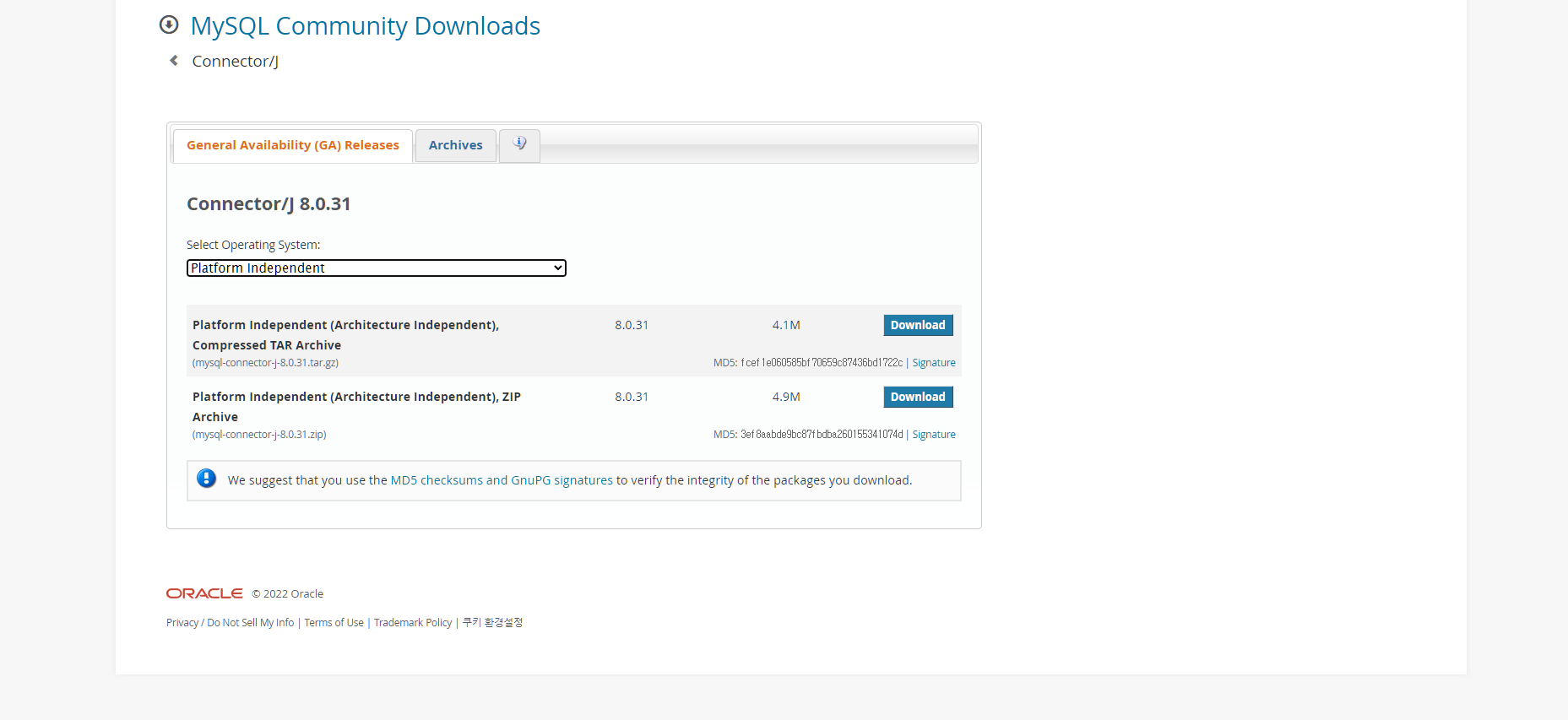The image size is (1568, 720).
Task: Download the Compressed TAR Archive
Action: [x=918, y=325]
